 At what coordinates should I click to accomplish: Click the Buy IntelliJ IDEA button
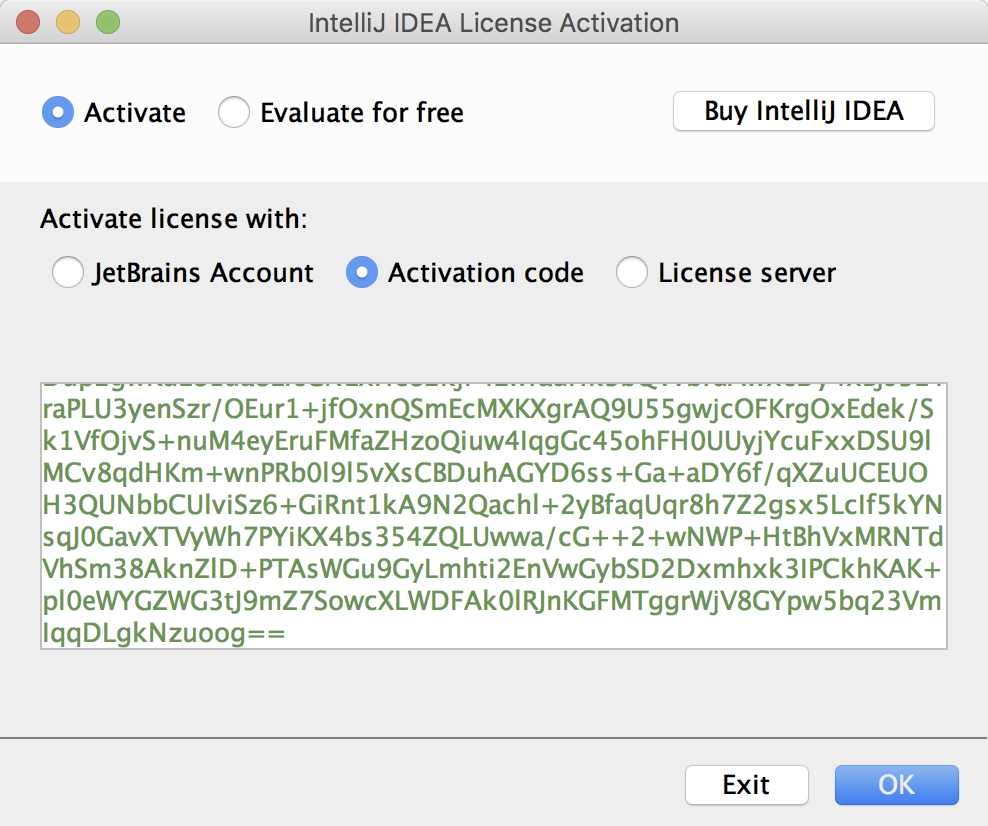pyautogui.click(x=803, y=111)
